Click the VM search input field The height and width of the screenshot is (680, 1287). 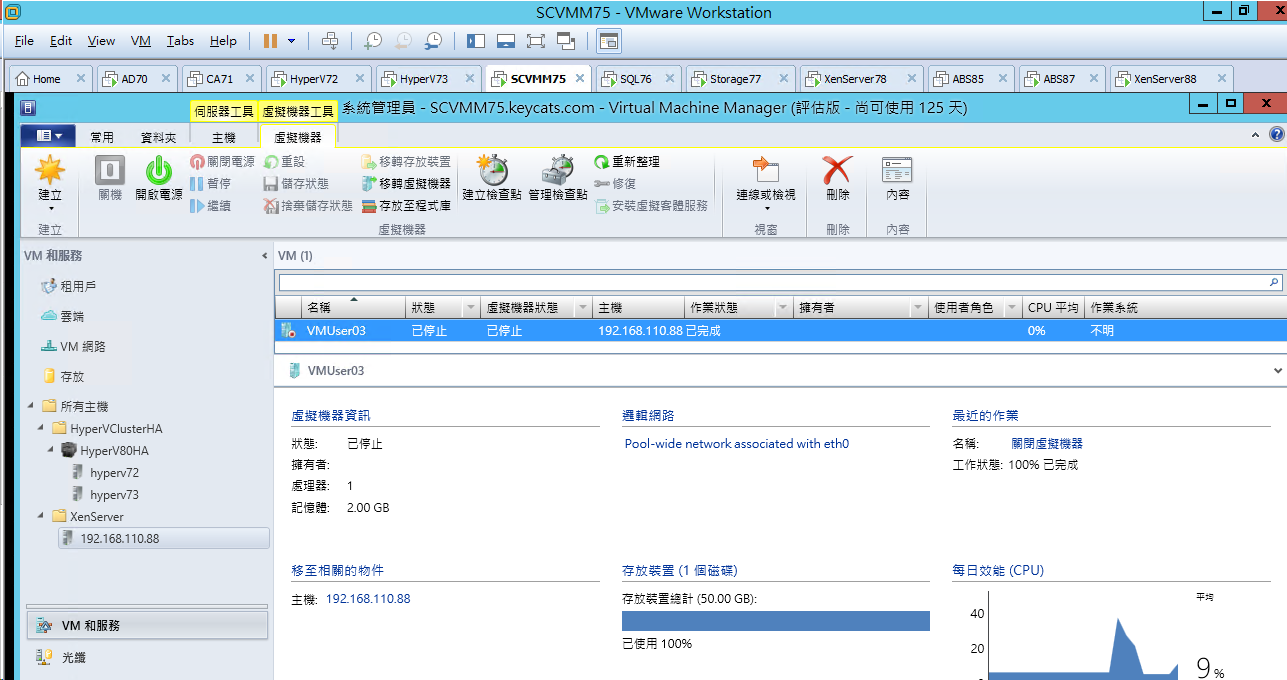point(772,283)
